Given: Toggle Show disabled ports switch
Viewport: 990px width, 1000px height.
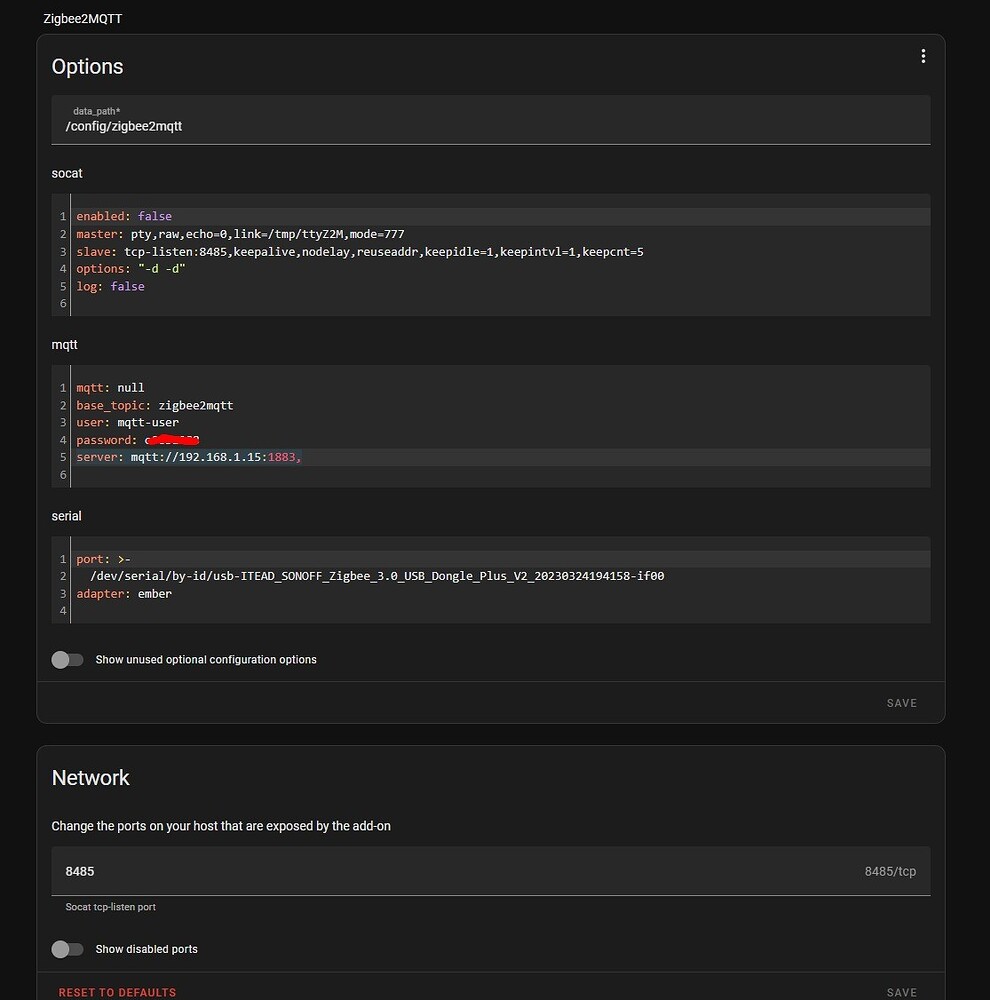Looking at the screenshot, I should point(67,949).
